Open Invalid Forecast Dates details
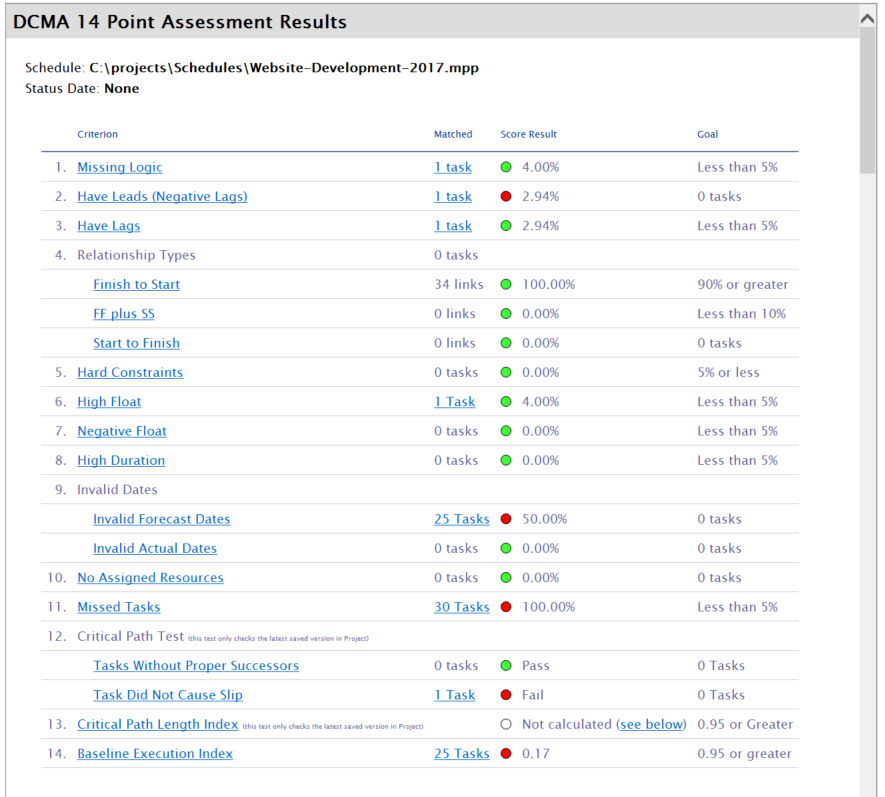 point(161,519)
